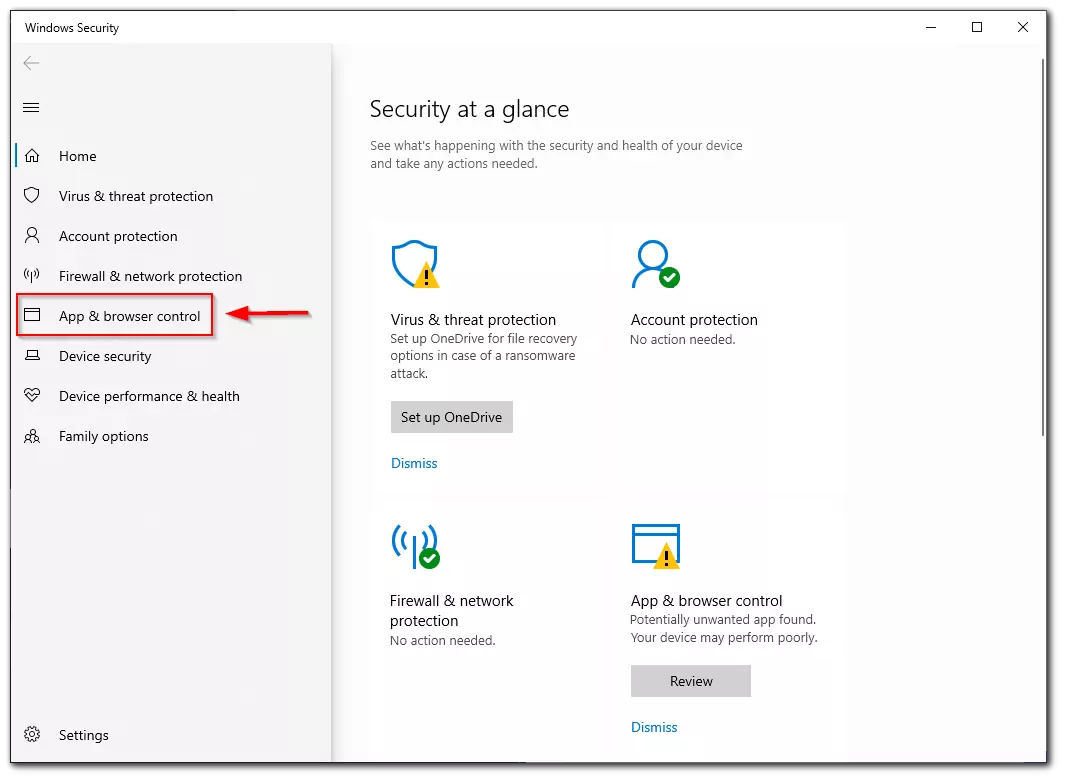Click the App & browser window icon in sidebar
Screen dimensions: 1065x781
[x=32, y=315]
